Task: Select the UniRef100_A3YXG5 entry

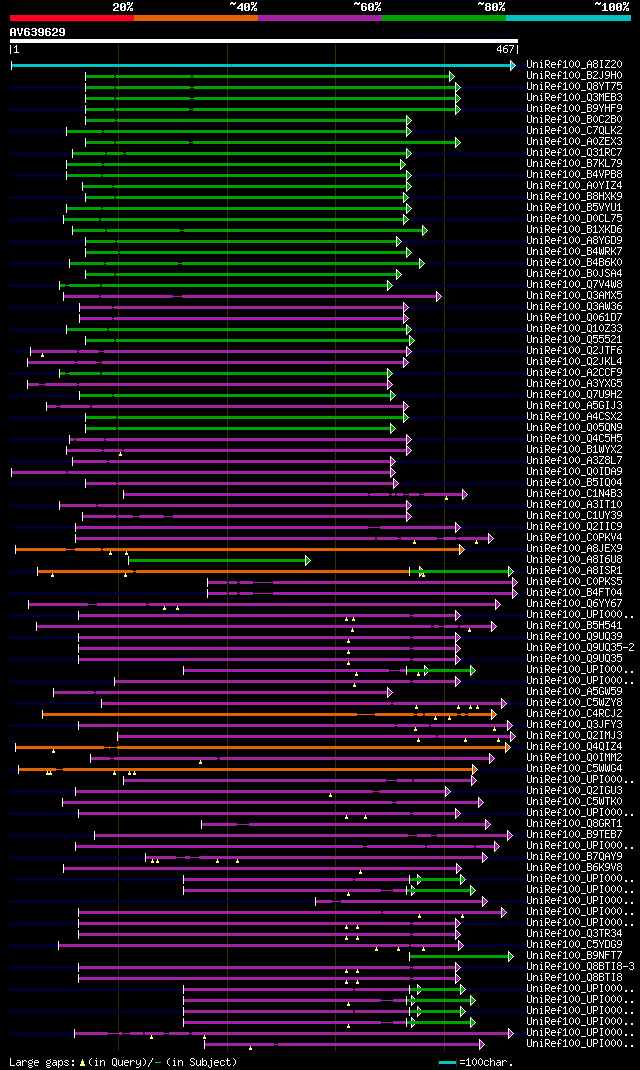Action: tap(574, 384)
